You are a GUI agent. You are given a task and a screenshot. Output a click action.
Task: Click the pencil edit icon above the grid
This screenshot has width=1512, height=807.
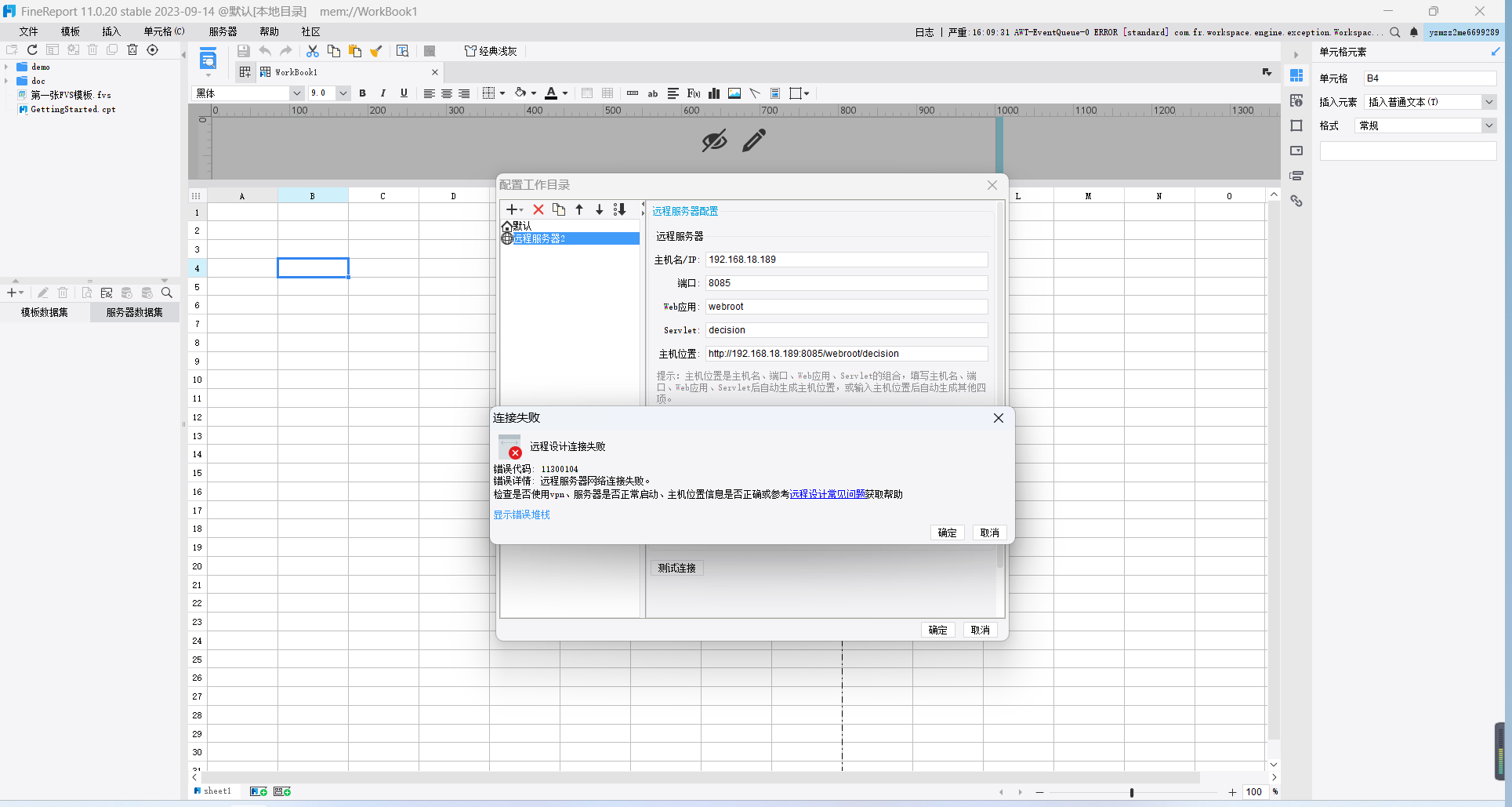pyautogui.click(x=754, y=141)
